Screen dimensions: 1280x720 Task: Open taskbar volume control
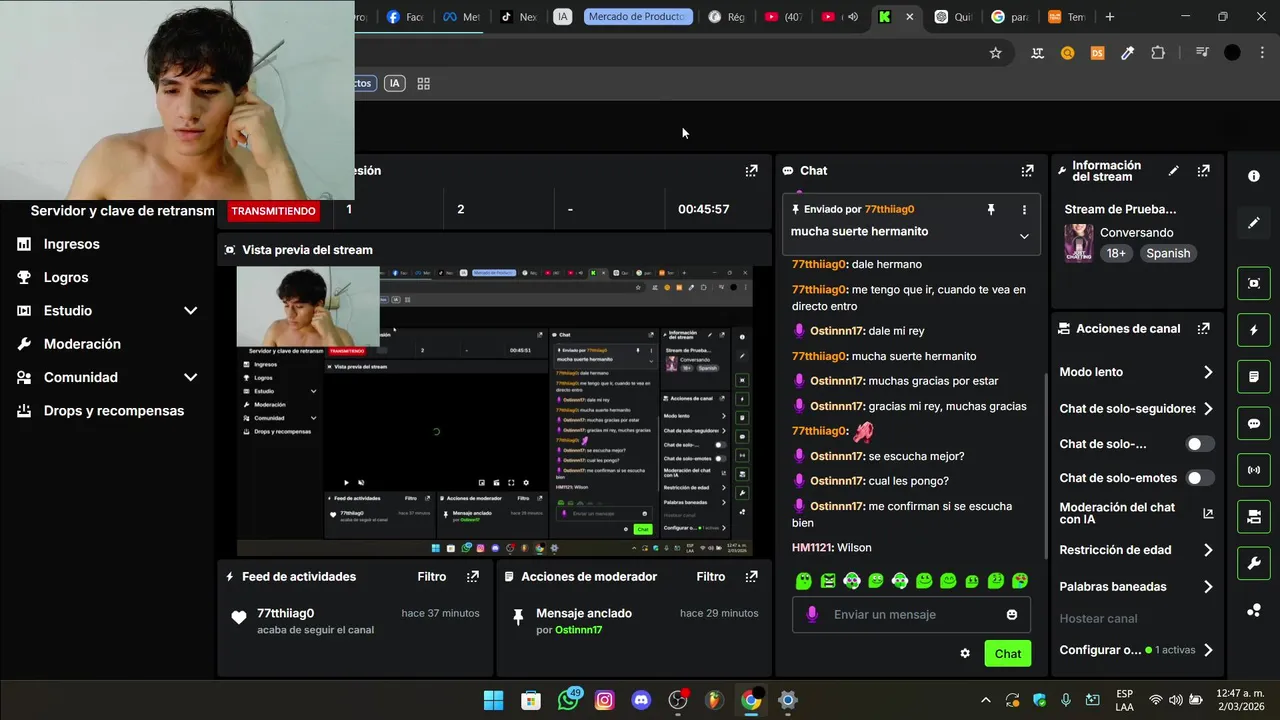click(x=1176, y=700)
